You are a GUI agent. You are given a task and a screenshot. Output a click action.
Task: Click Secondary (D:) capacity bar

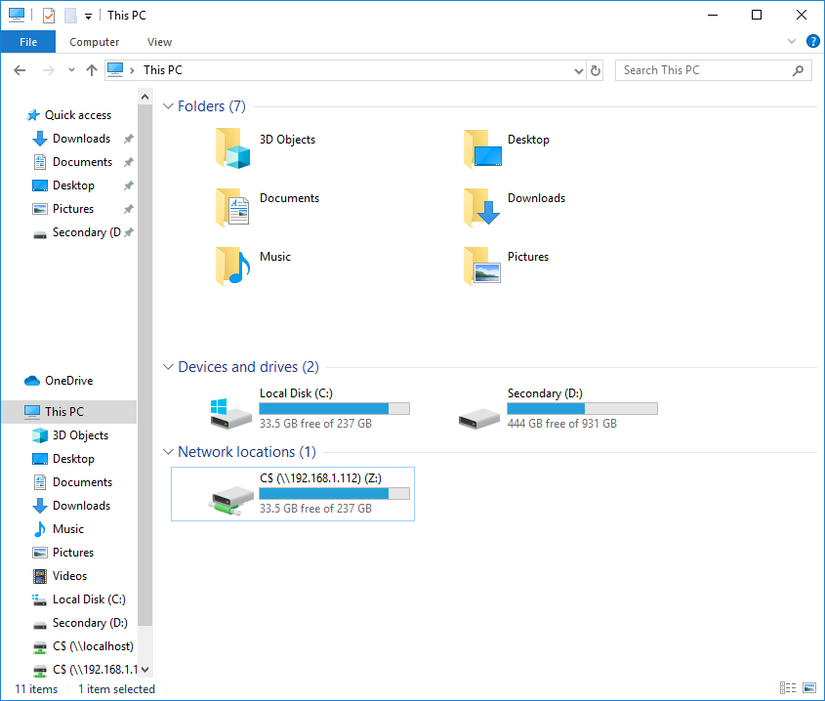click(x=582, y=408)
